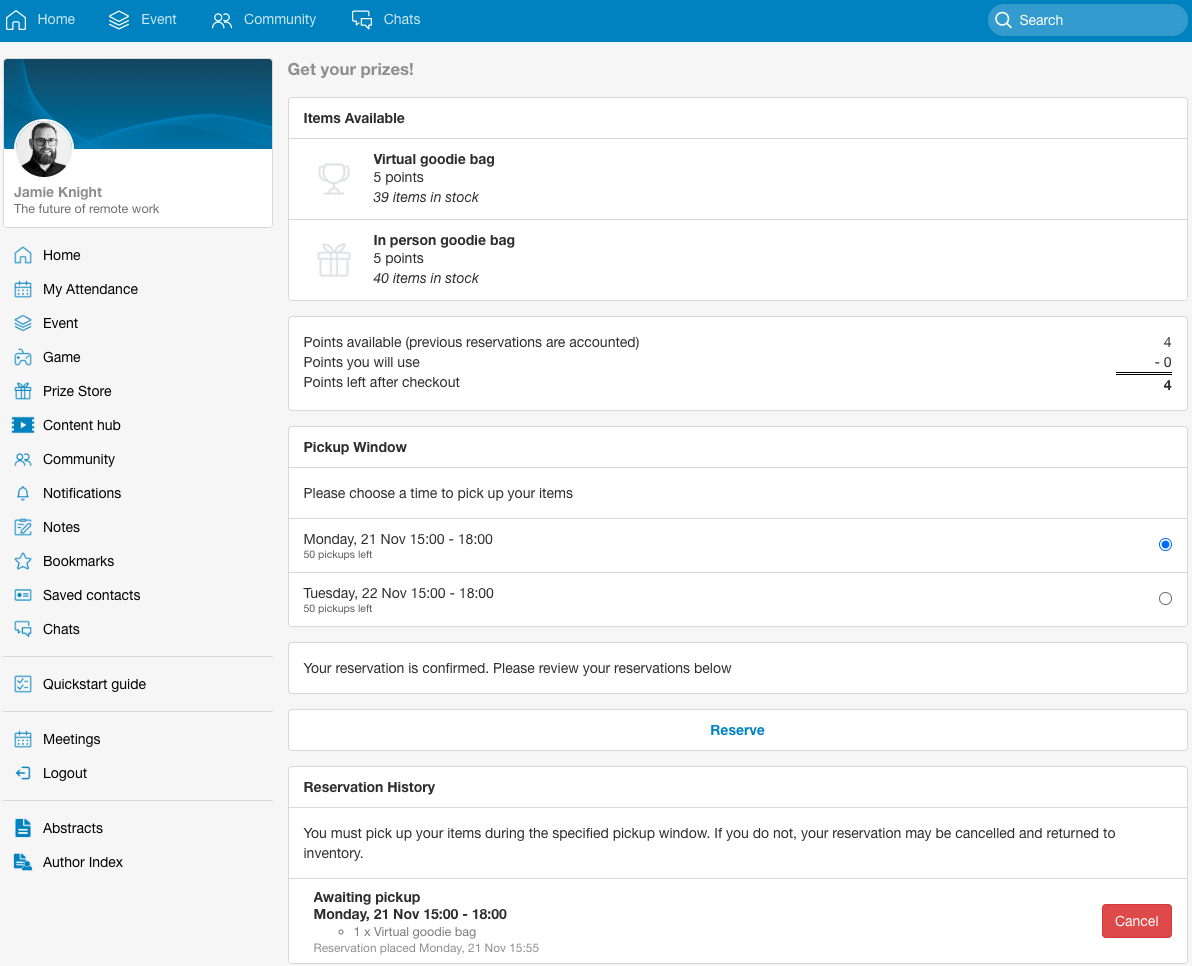This screenshot has height=966, width=1192.
Task: Open the Event tab in top navigation
Action: [143, 20]
